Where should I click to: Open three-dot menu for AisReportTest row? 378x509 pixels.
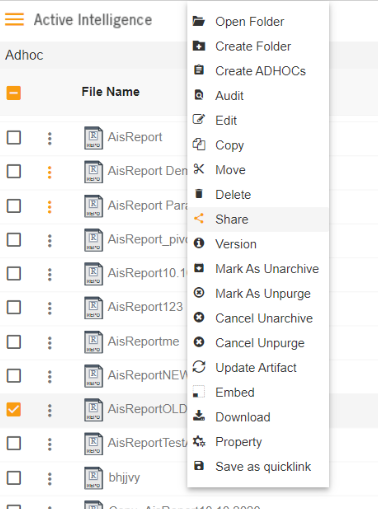pos(50,444)
